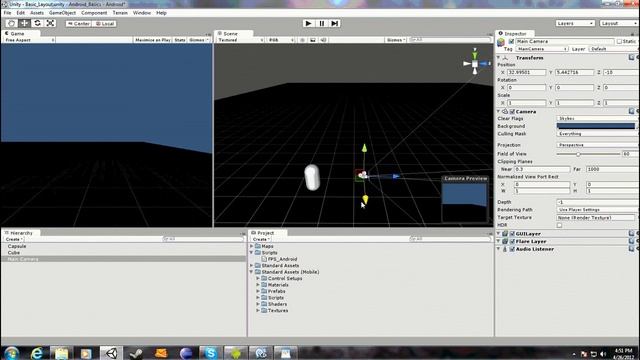Open the game object icon picker in Inspector

click(x=502, y=42)
